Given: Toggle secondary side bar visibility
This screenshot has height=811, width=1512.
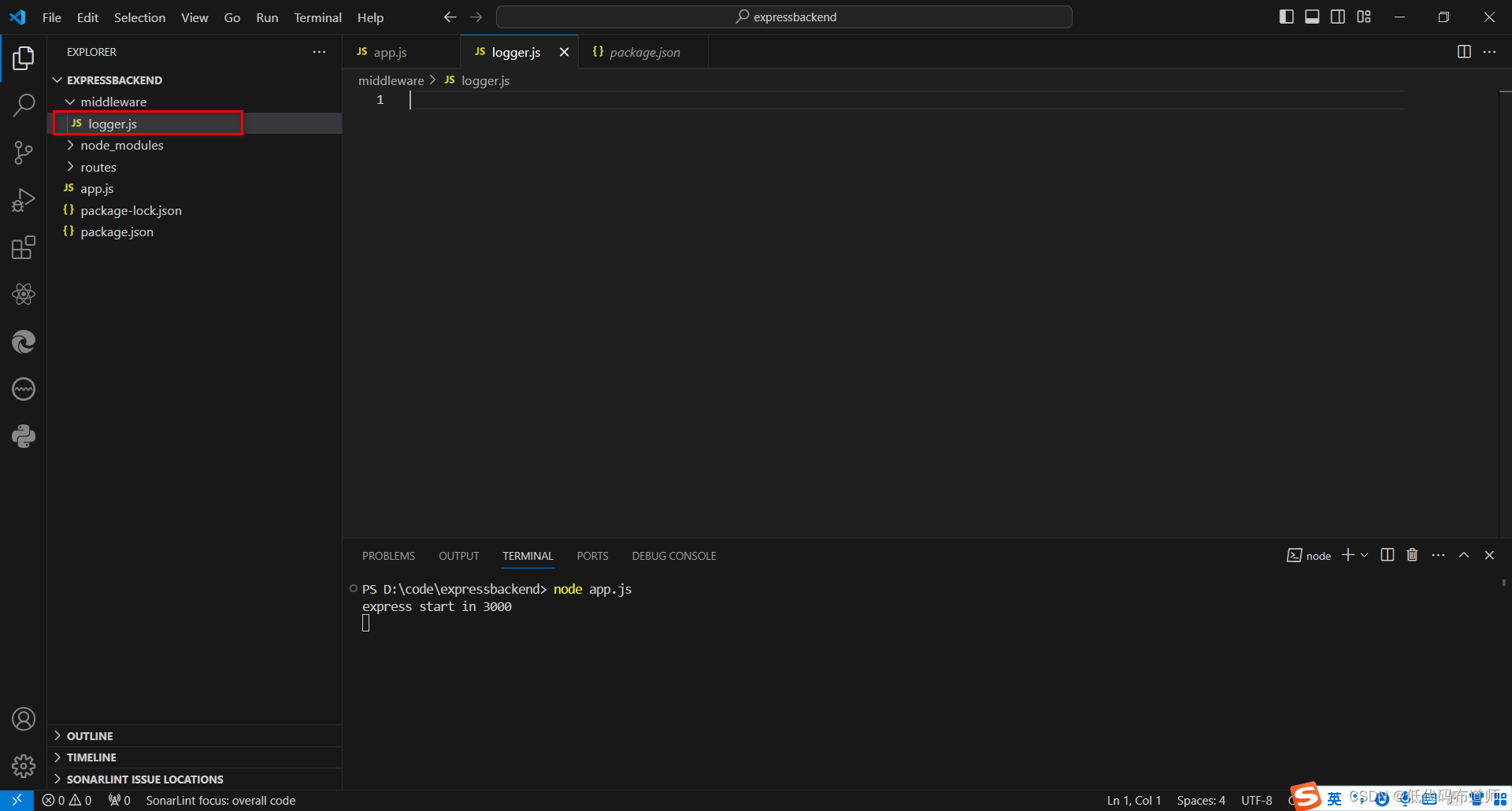Looking at the screenshot, I should 1338,17.
